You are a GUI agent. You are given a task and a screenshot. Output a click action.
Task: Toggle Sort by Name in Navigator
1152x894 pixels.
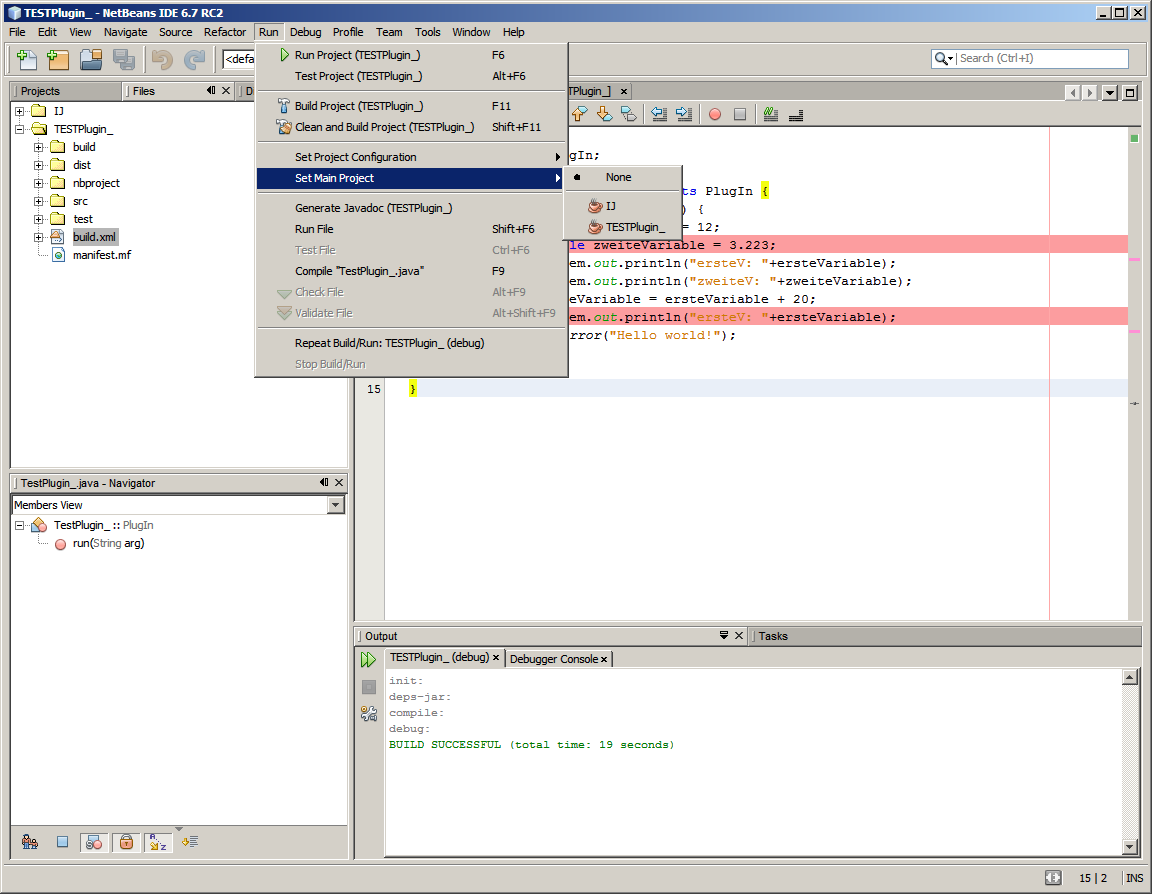(158, 842)
